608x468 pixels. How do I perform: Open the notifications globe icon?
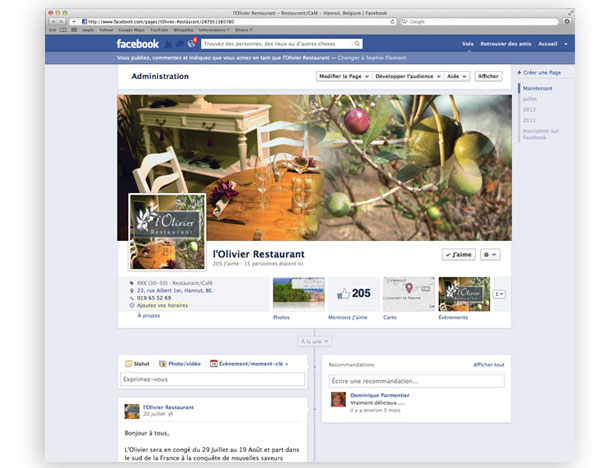click(x=191, y=44)
